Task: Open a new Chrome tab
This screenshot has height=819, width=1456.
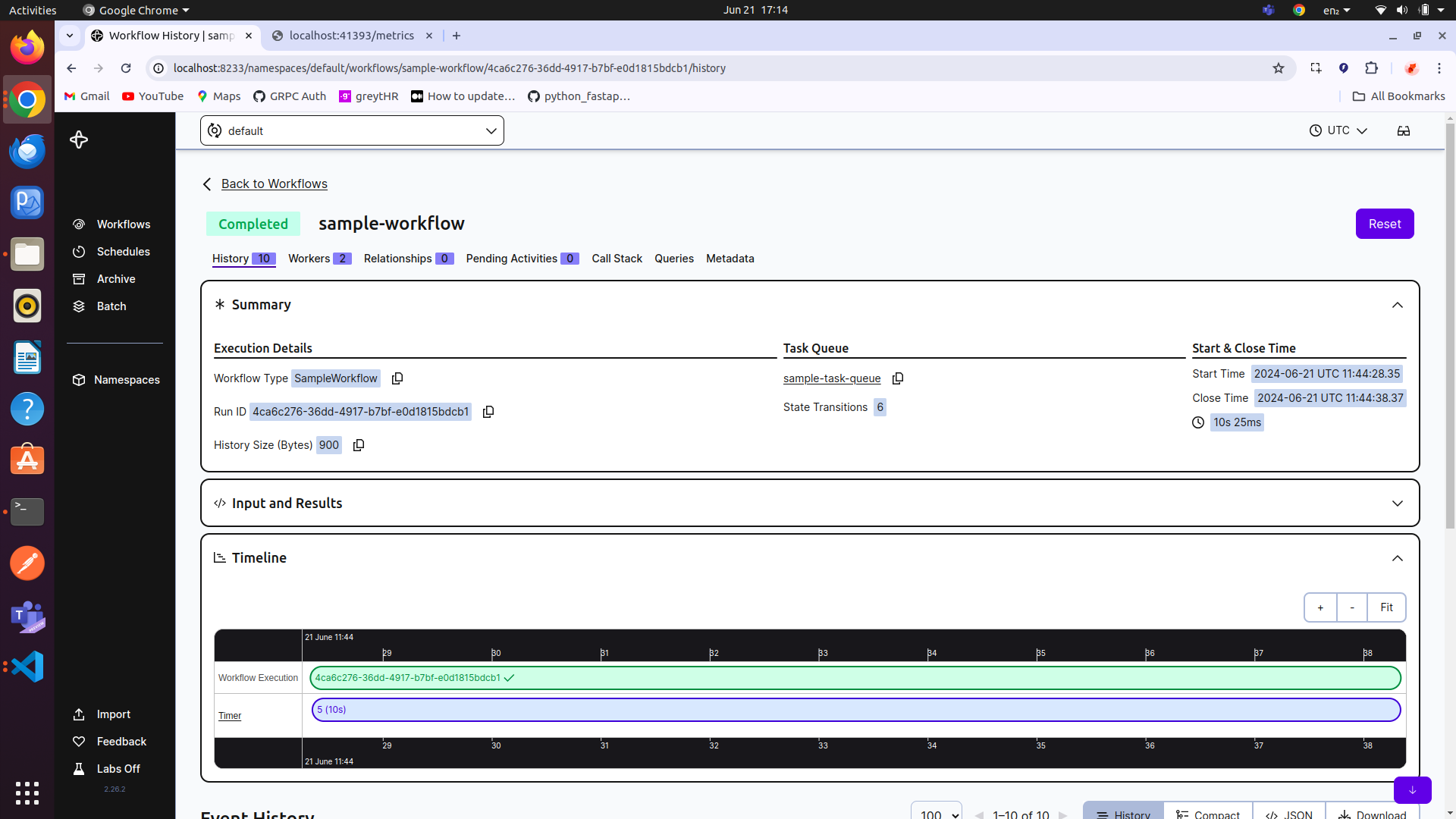Action: point(456,36)
